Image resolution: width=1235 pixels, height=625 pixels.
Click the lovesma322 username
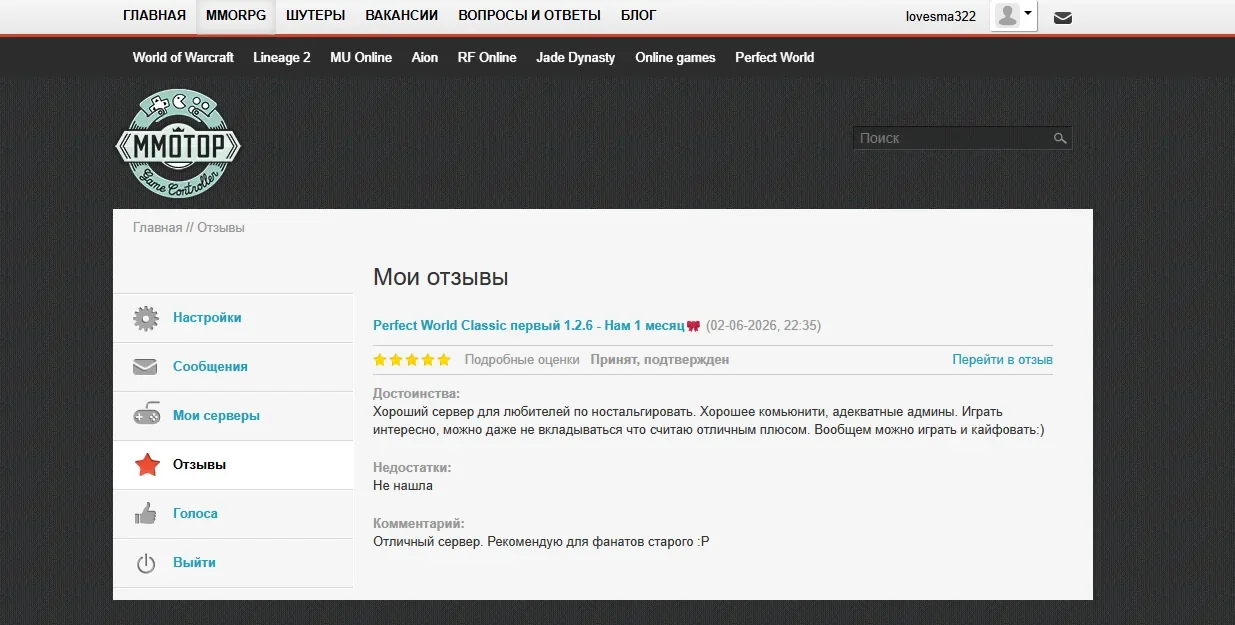941,16
